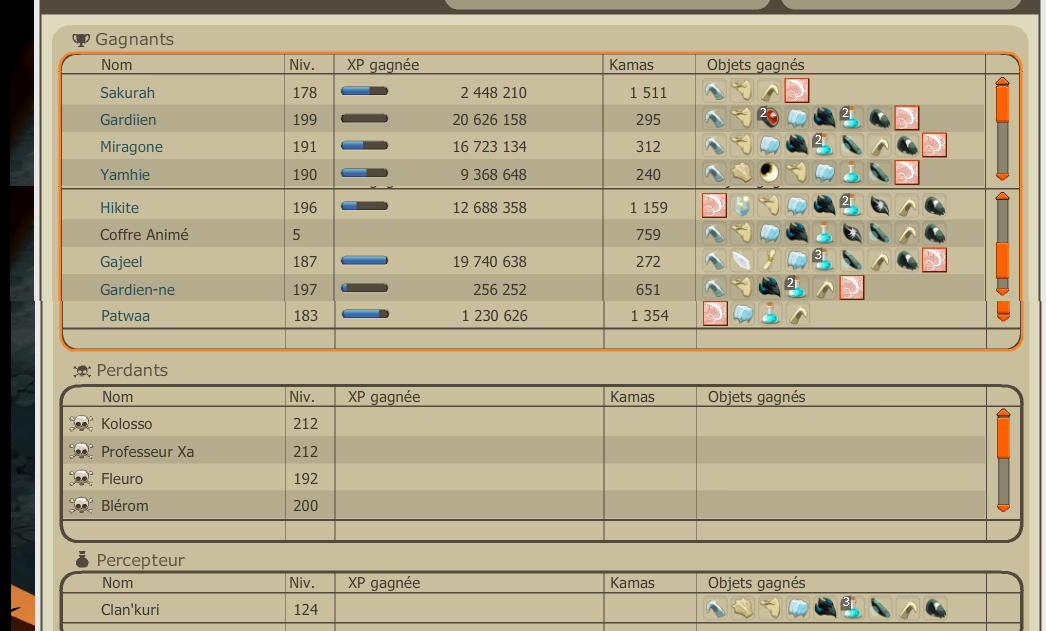Click Sakurah's XP progress bar
Image resolution: width=1046 pixels, height=631 pixels.
pos(364,91)
